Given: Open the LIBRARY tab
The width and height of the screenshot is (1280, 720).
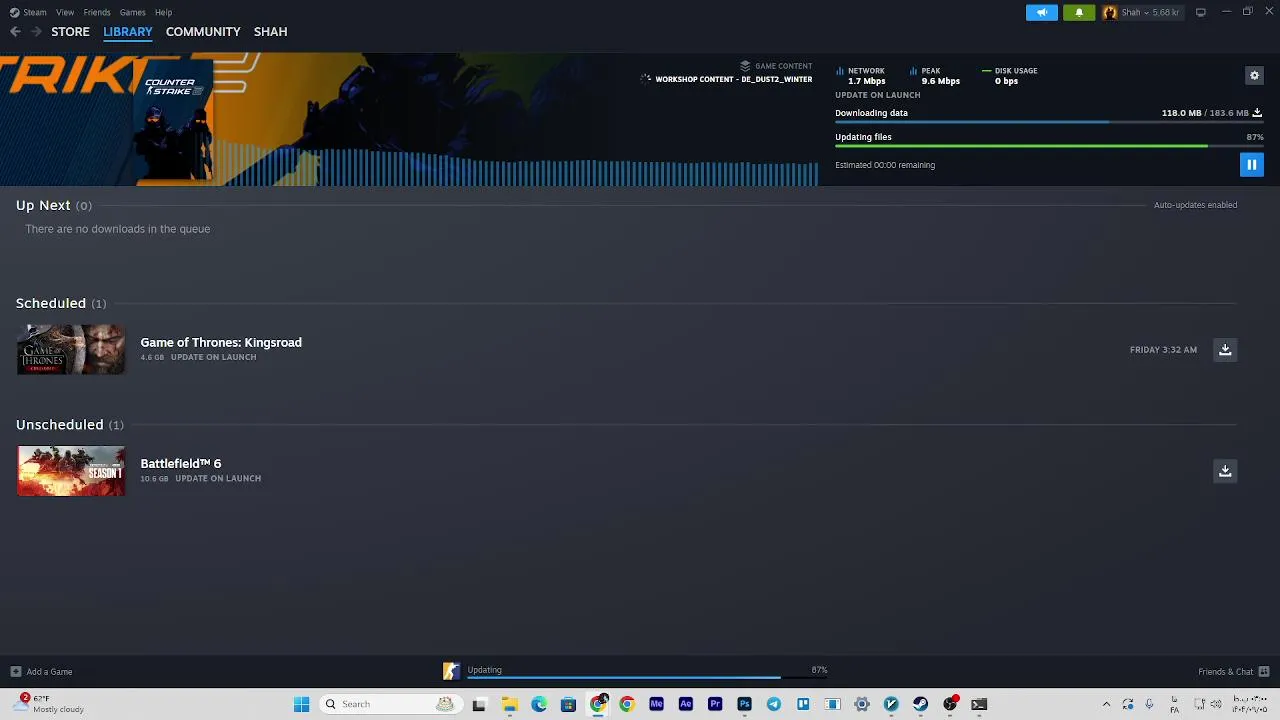Looking at the screenshot, I should 128,32.
